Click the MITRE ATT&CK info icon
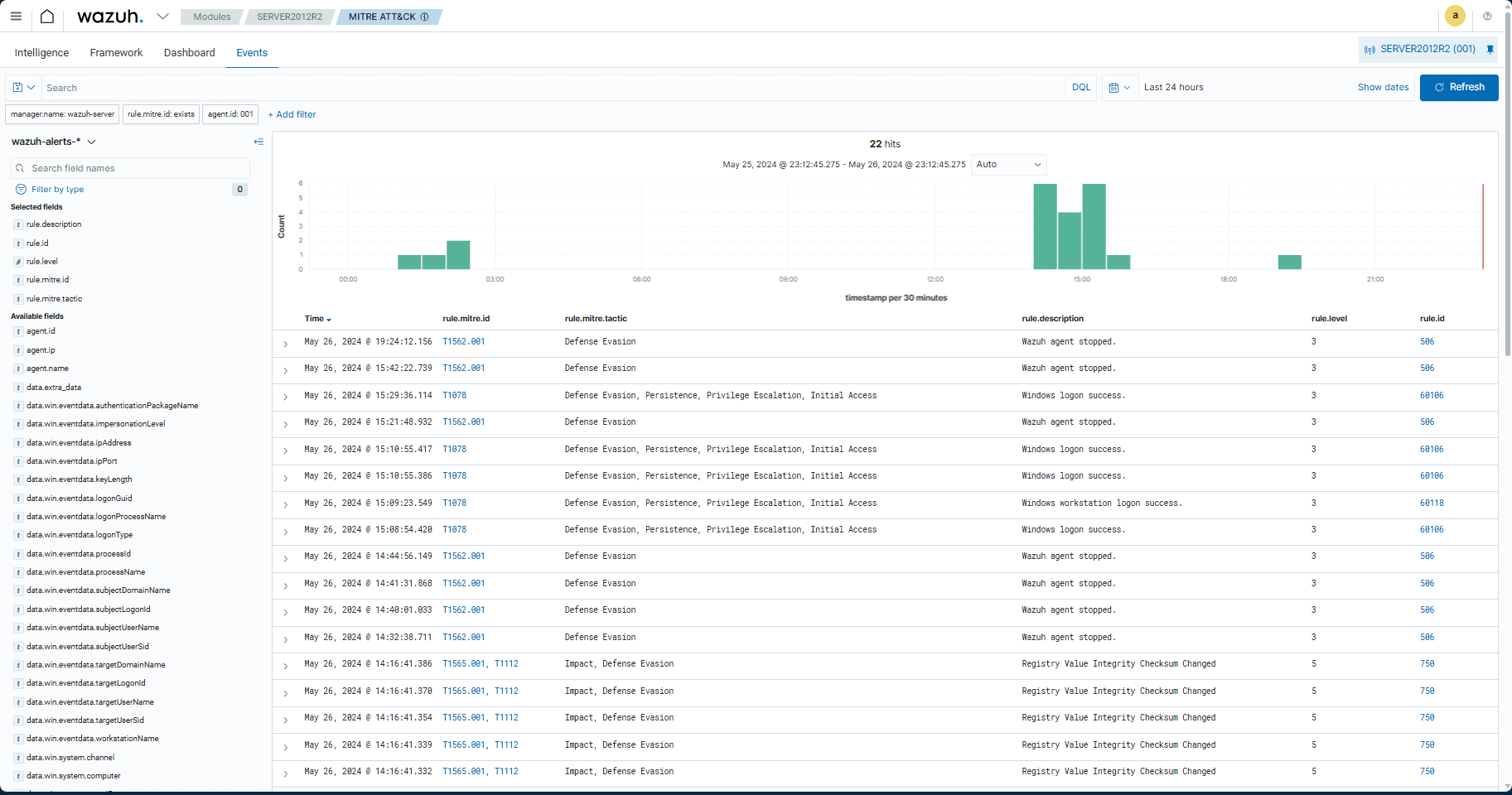The width and height of the screenshot is (1512, 795). 425,17
